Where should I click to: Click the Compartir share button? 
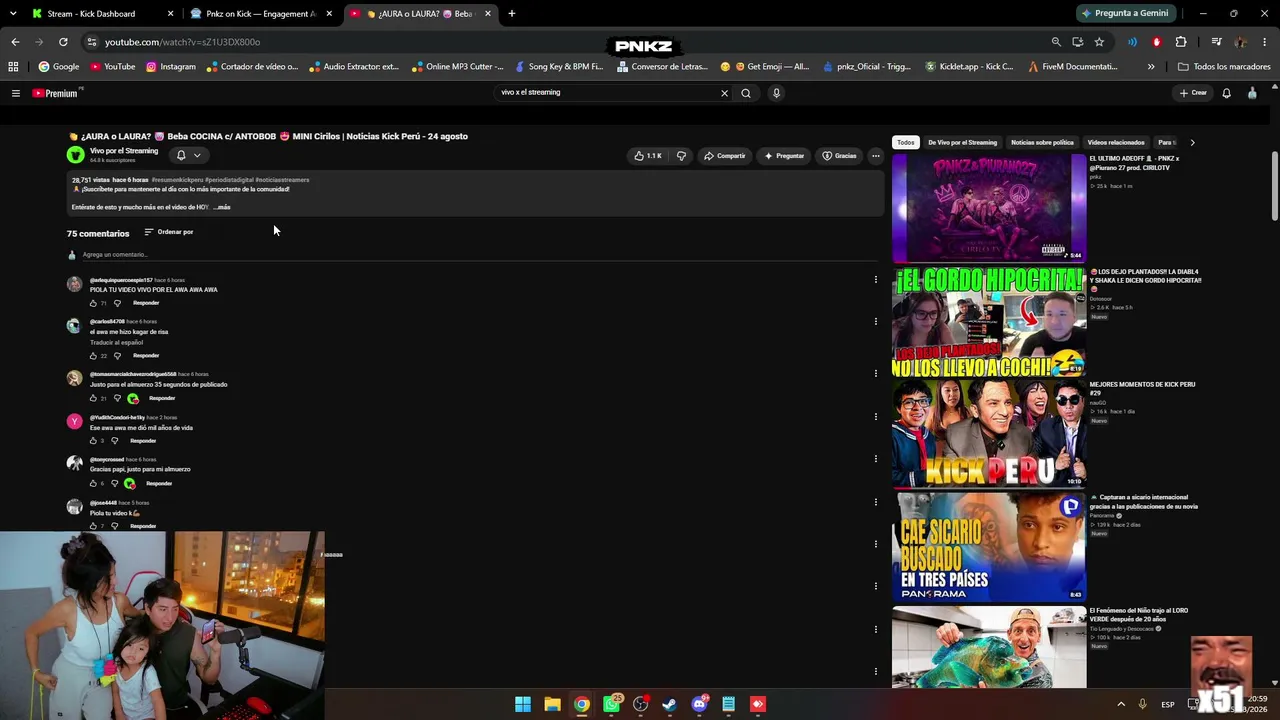click(724, 156)
